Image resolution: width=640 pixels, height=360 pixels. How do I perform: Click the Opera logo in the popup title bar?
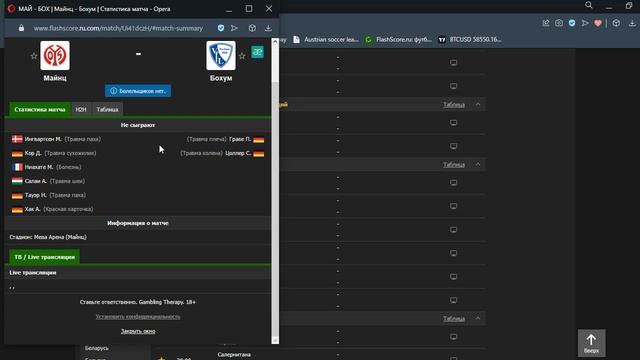pyautogui.click(x=11, y=9)
